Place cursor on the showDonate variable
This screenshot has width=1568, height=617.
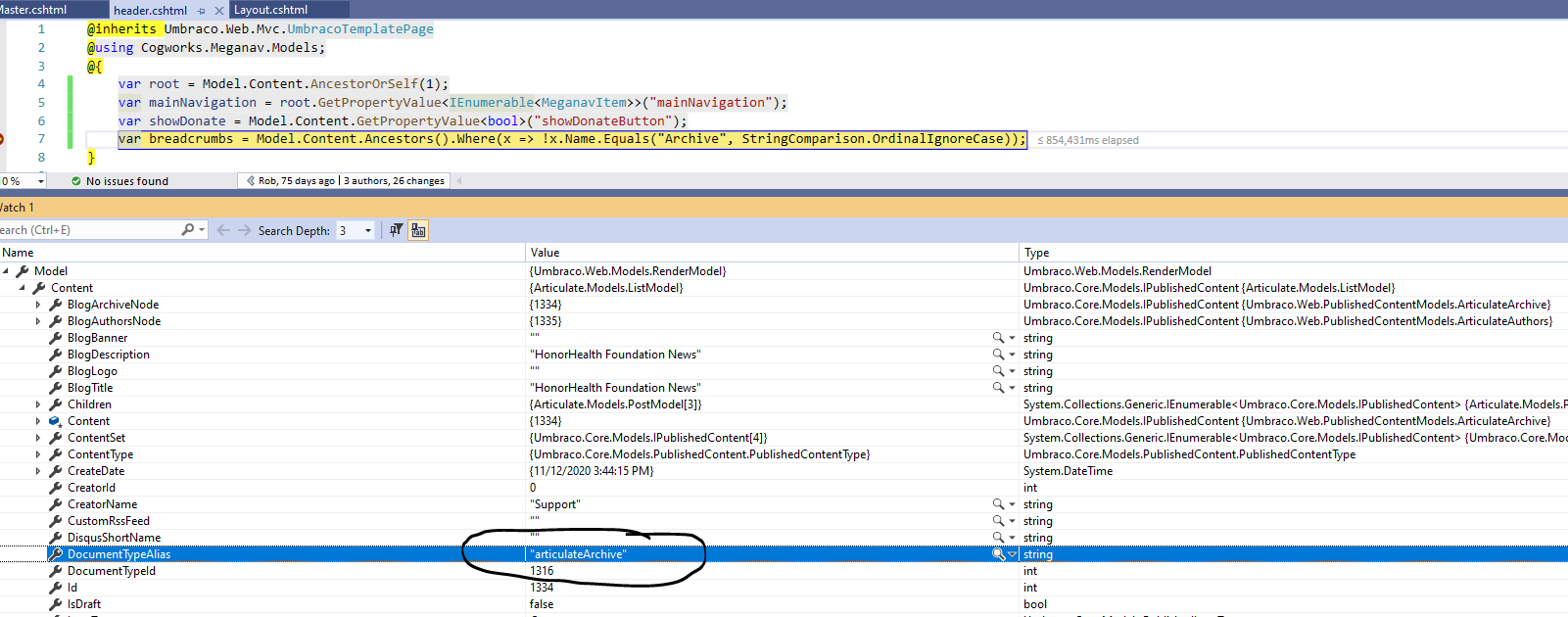187,121
